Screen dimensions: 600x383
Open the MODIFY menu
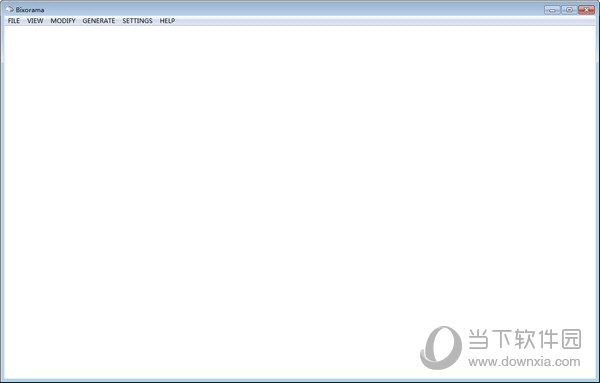[63, 21]
